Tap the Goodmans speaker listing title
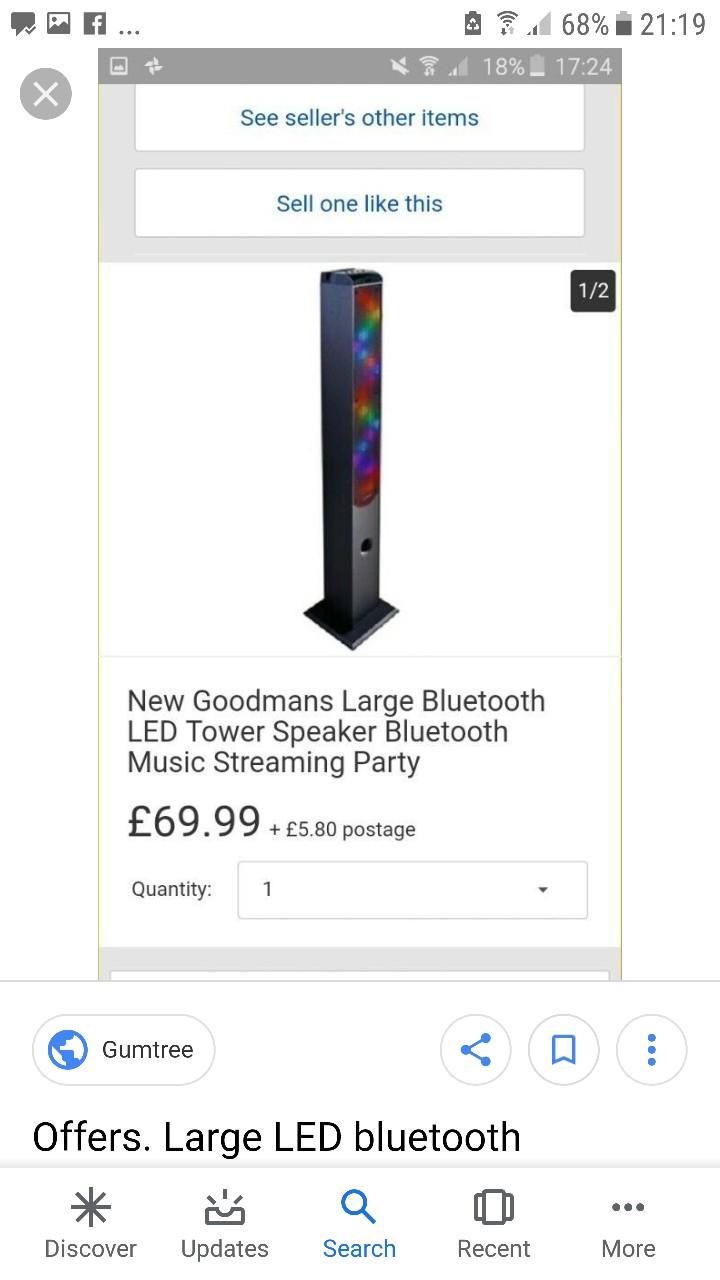 pyautogui.click(x=336, y=731)
